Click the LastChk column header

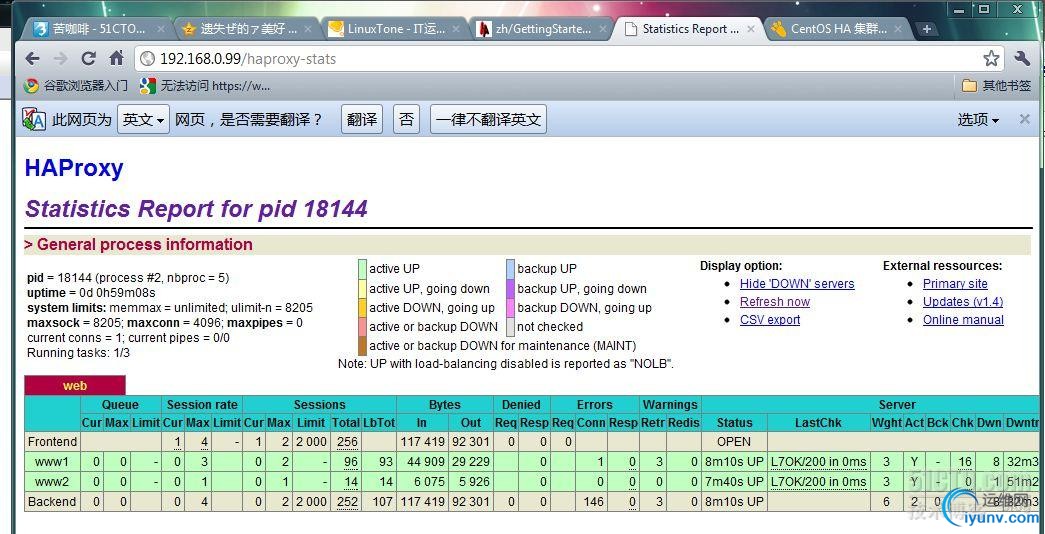pos(818,423)
